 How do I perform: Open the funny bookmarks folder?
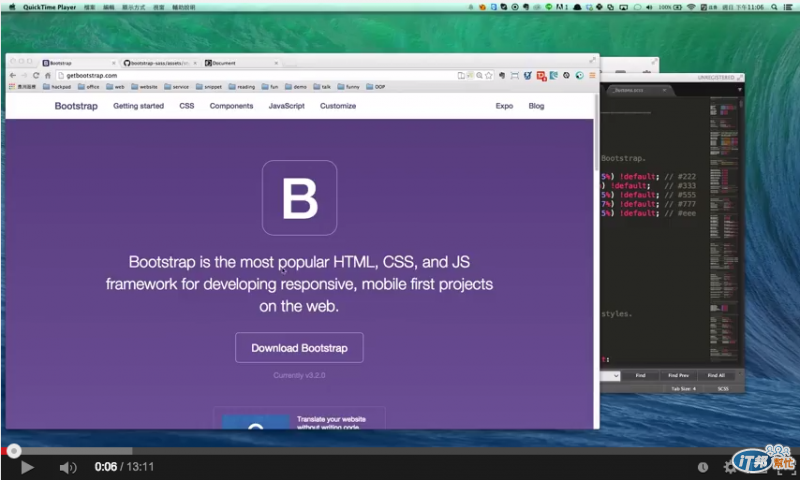349,87
